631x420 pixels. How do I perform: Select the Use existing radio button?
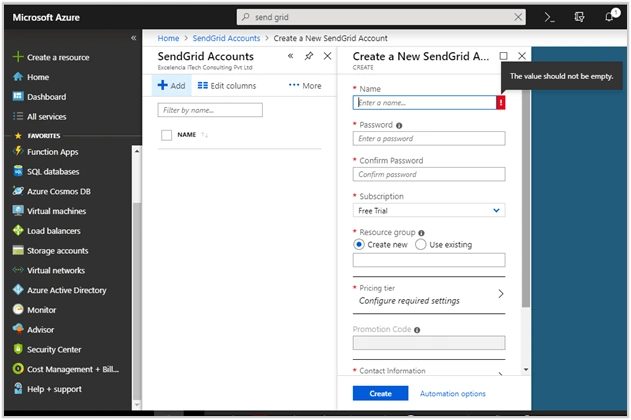coord(420,244)
